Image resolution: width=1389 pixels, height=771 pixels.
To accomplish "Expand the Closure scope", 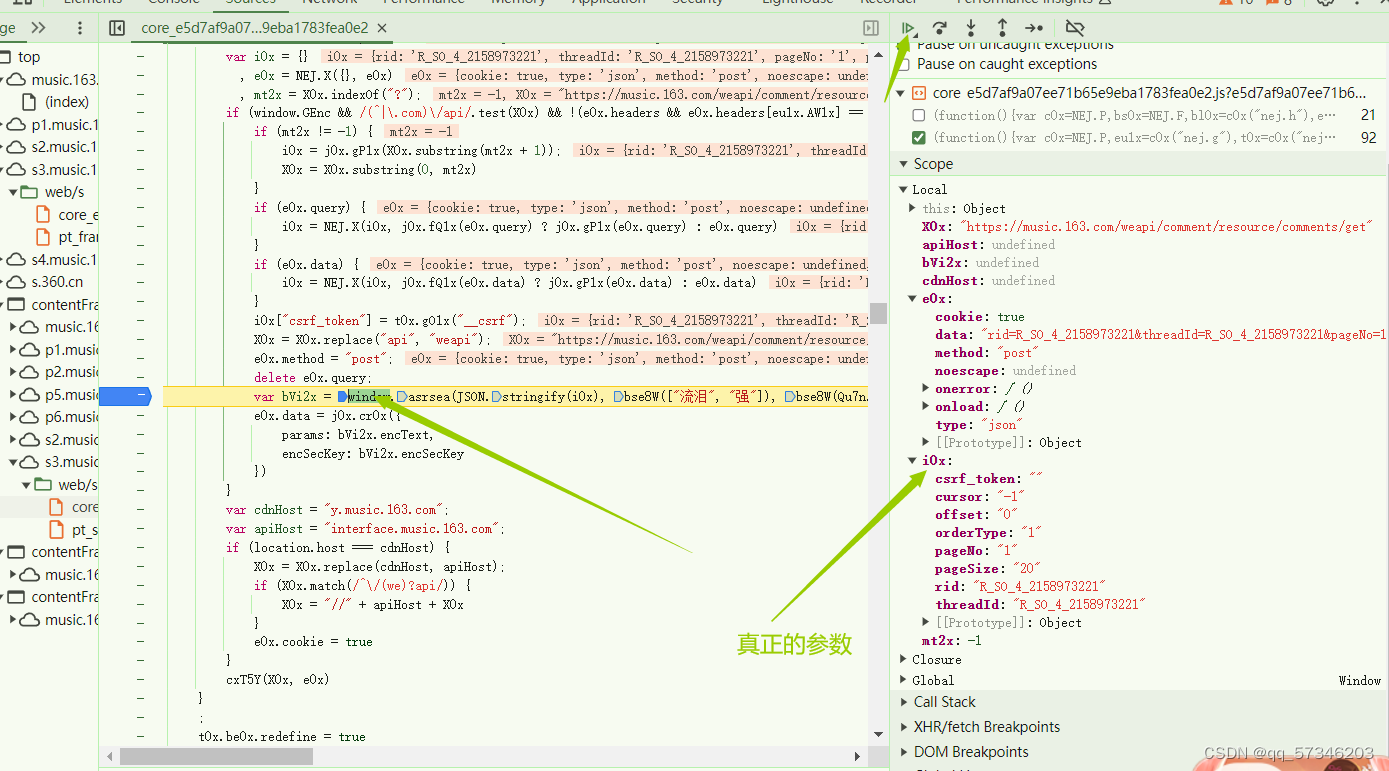I will (x=904, y=660).
